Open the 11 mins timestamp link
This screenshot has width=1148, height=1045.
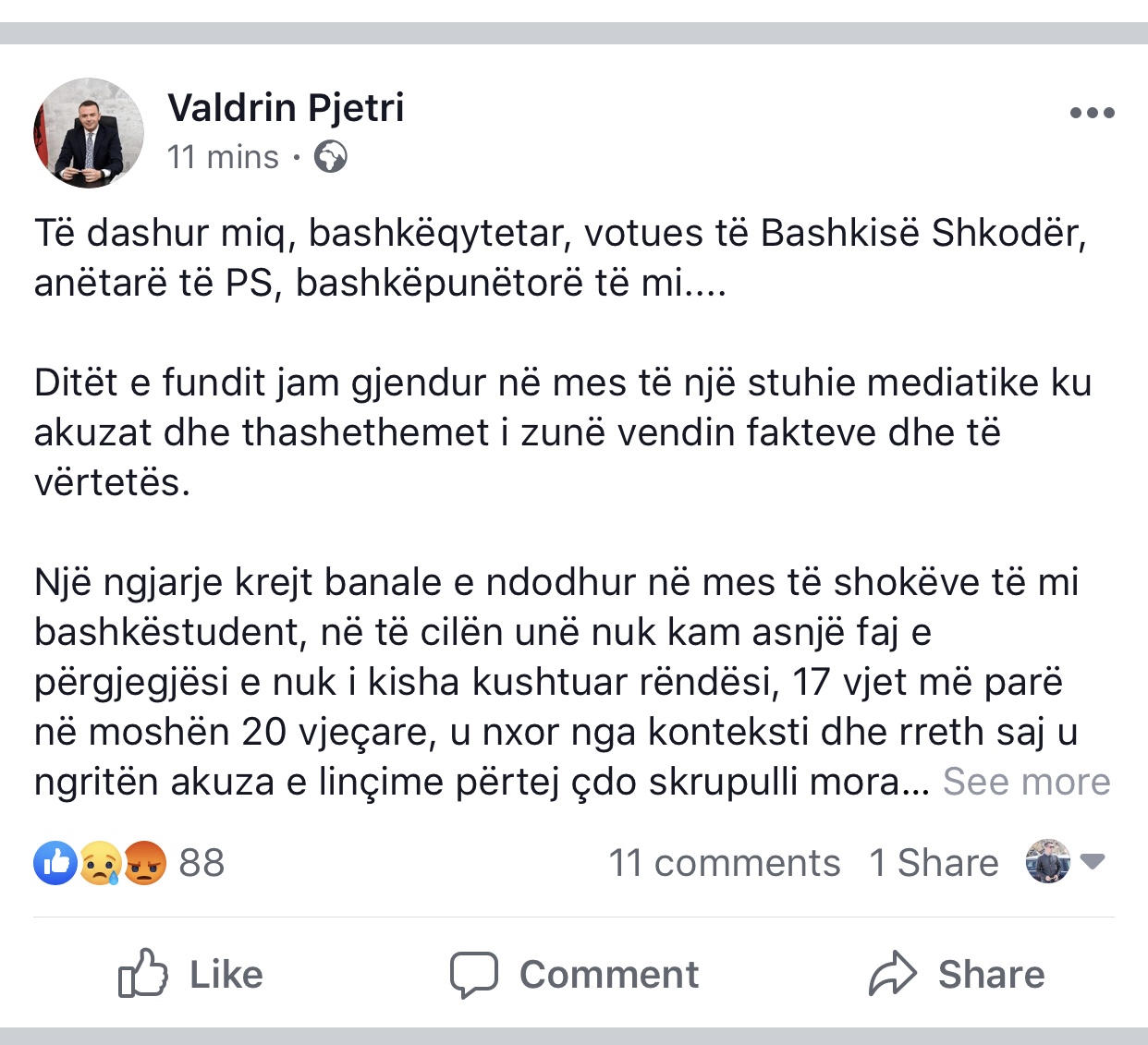point(223,157)
